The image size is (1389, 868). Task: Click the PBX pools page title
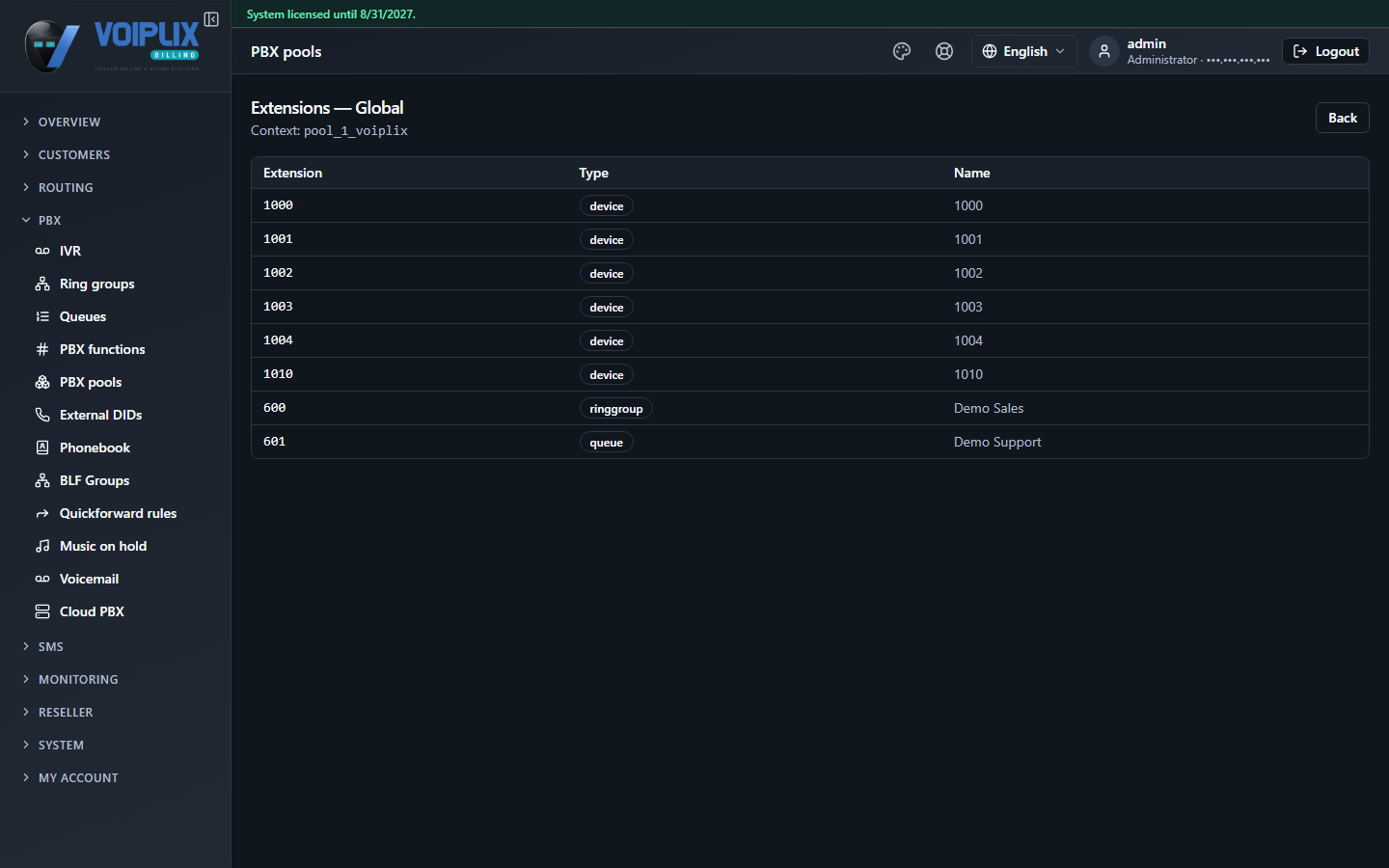pos(286,51)
